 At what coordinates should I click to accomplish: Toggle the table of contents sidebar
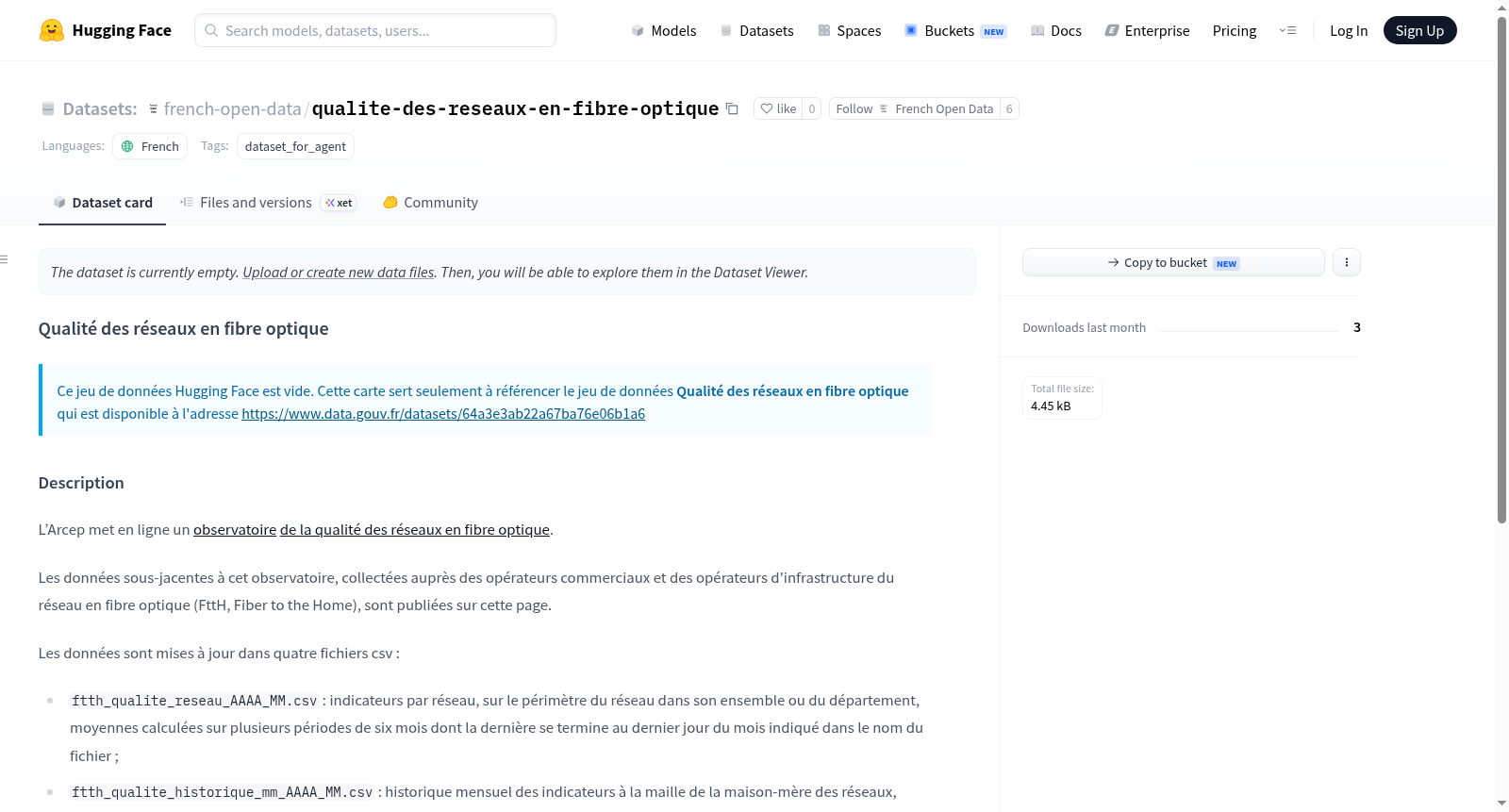[x=5, y=259]
